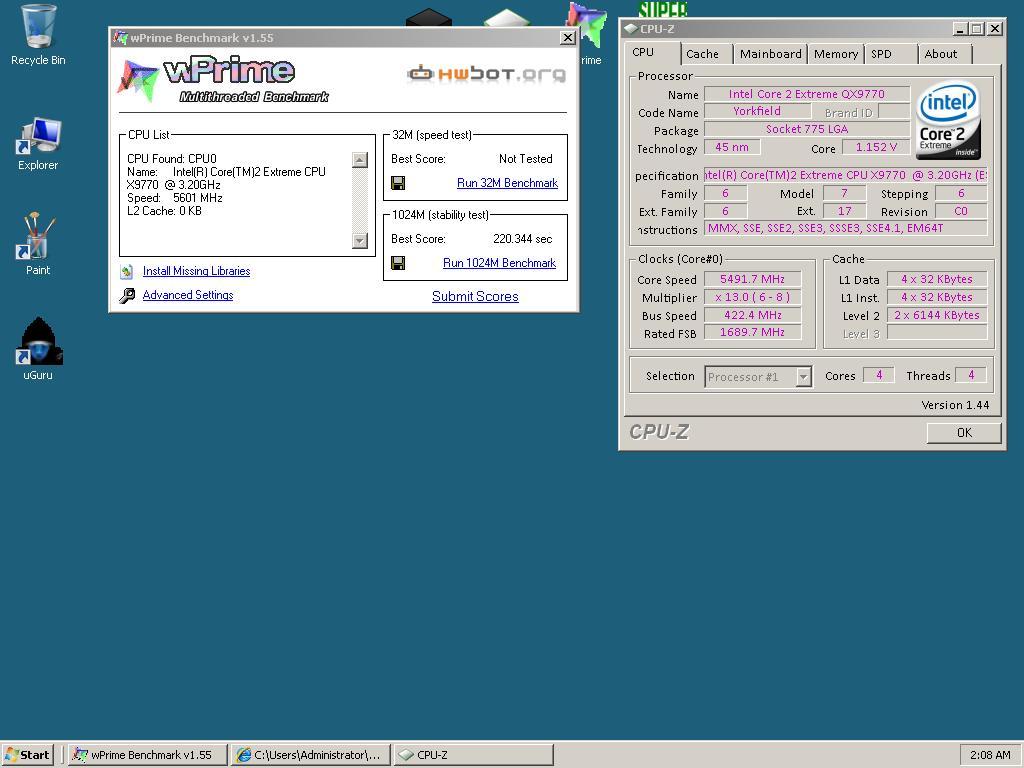Screen dimensions: 1024x768
Task: Click the Level 2 cache value 2 x 6144 KBytes
Action: (x=936, y=315)
